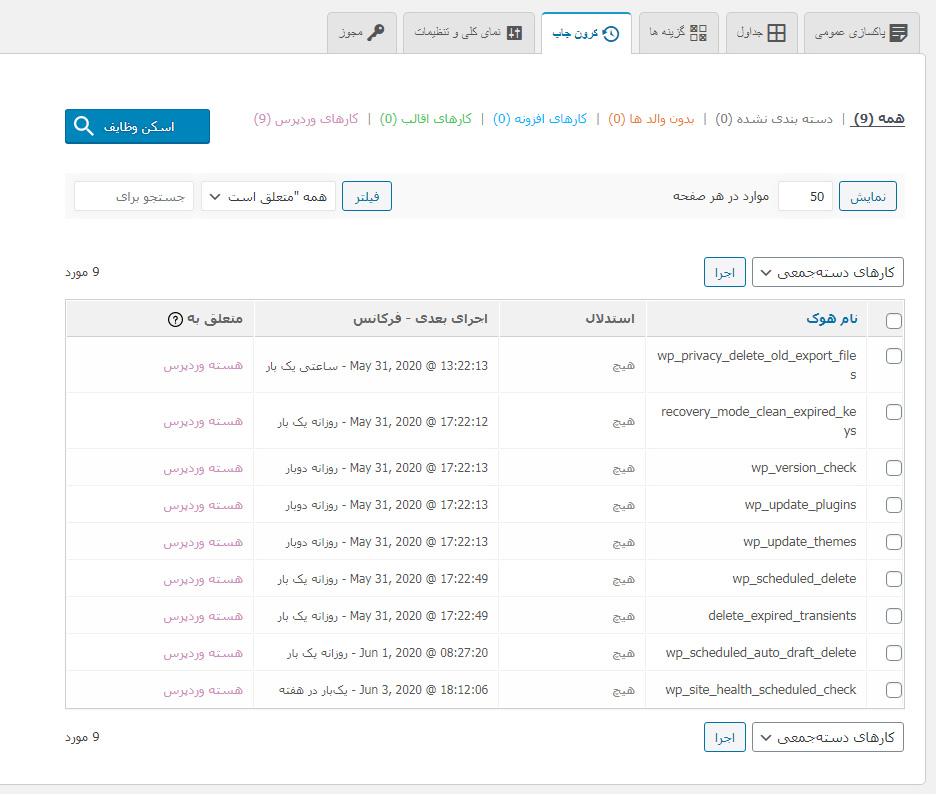Click the top اجرا button

[x=725, y=272]
